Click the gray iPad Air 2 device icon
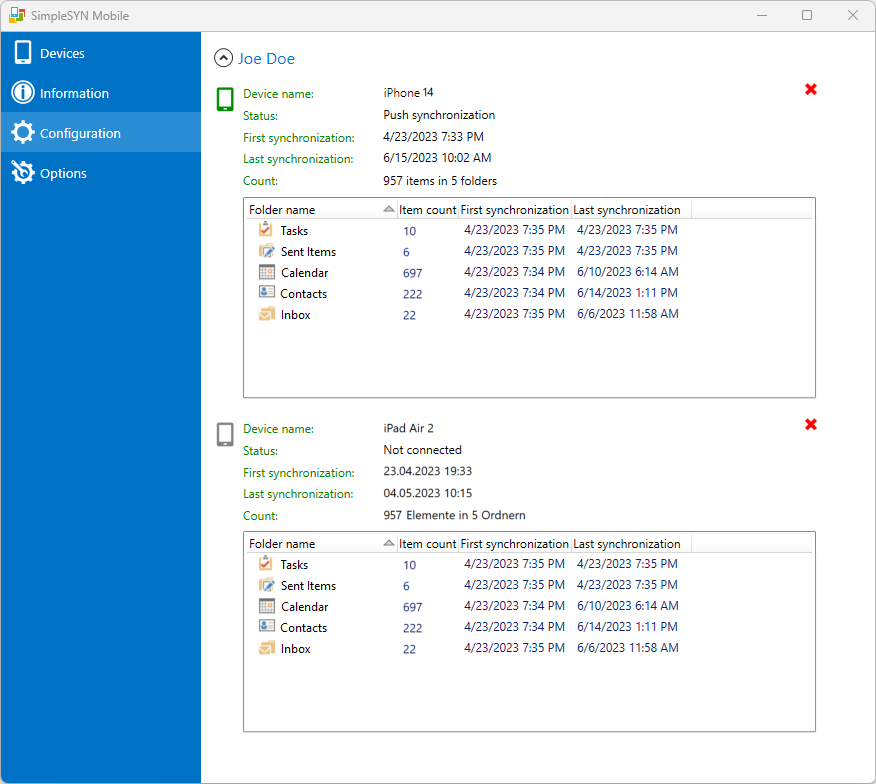The image size is (876, 784). 225,434
